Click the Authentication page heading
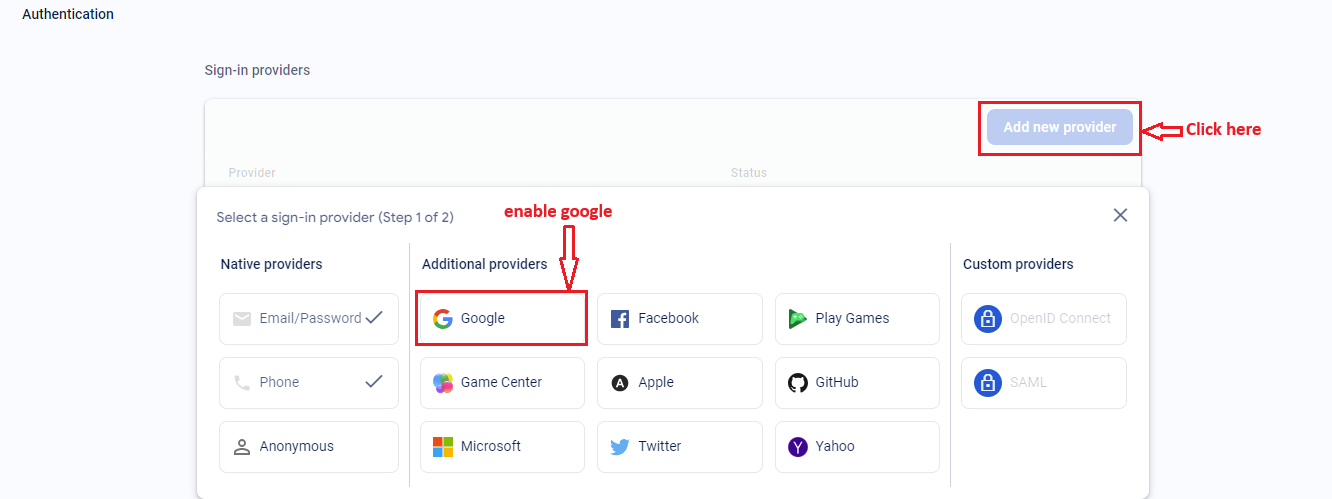 (x=68, y=15)
